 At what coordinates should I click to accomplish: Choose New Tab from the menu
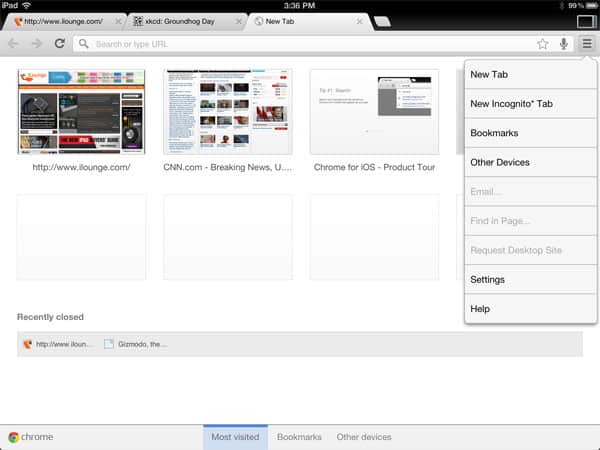point(531,75)
